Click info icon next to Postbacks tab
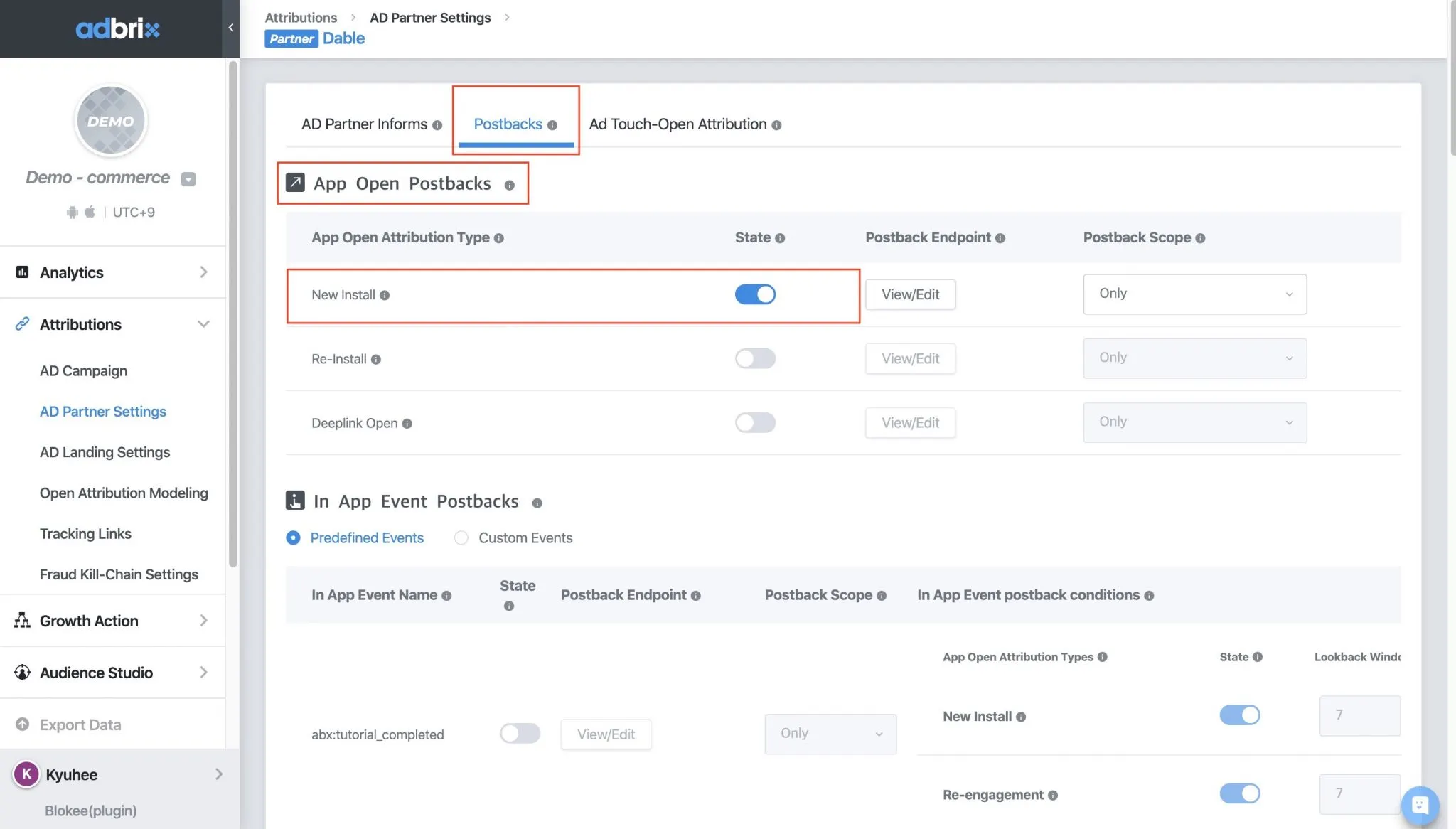1456x829 pixels. (552, 125)
